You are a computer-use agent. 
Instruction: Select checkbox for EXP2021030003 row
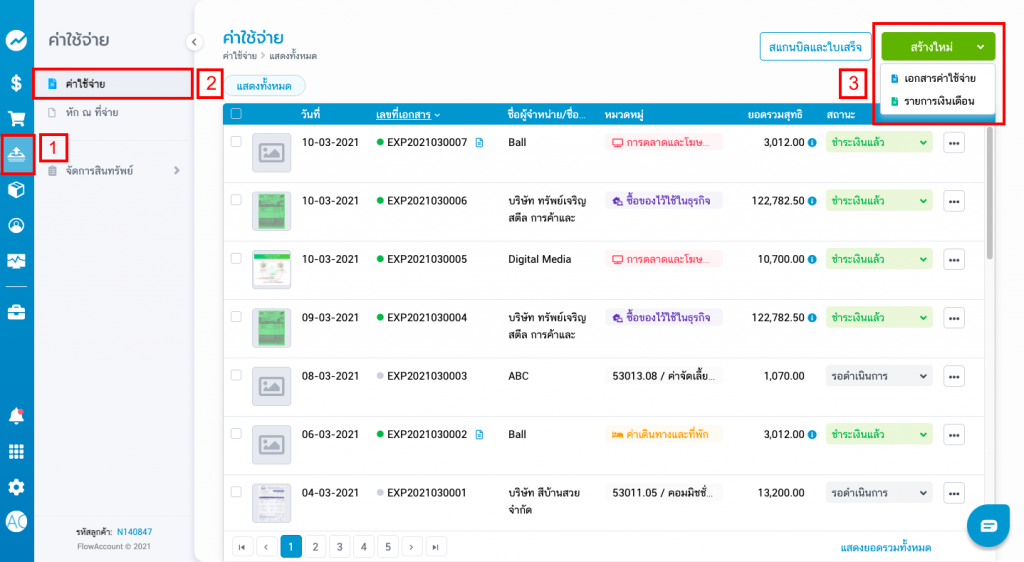[x=236, y=375]
